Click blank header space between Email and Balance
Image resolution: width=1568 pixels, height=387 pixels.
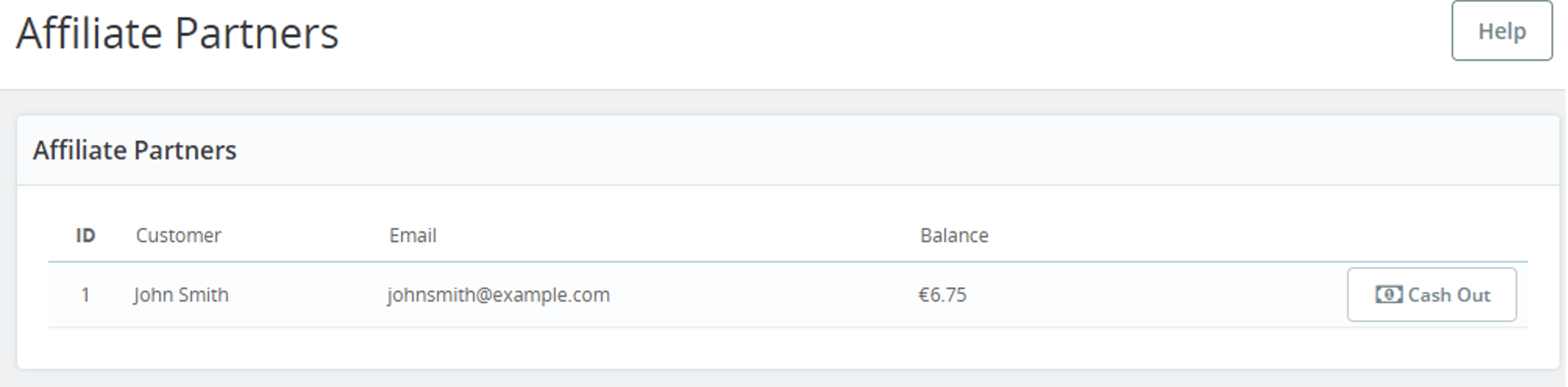pyautogui.click(x=677, y=235)
